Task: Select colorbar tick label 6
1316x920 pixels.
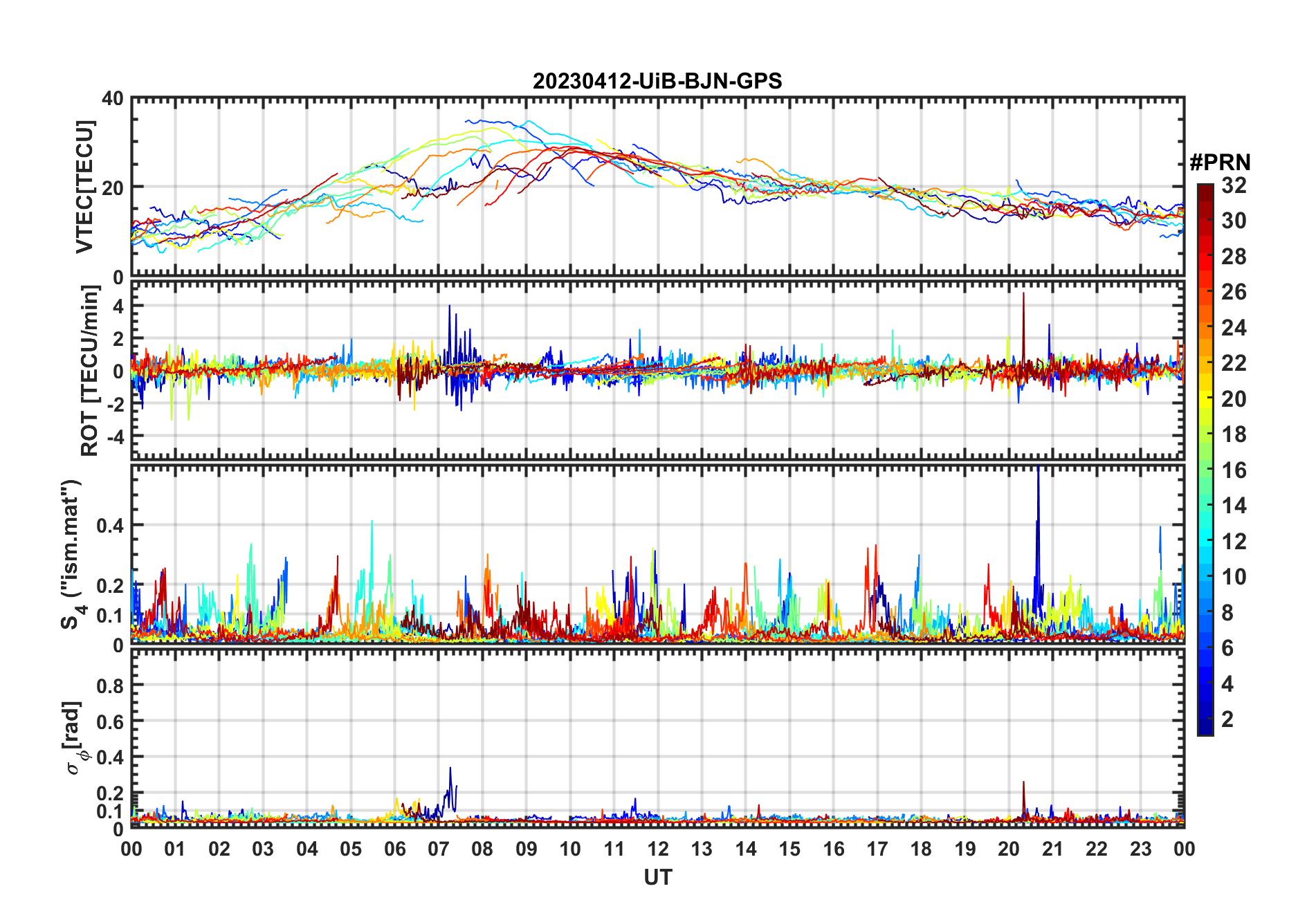Action: (x=1227, y=648)
